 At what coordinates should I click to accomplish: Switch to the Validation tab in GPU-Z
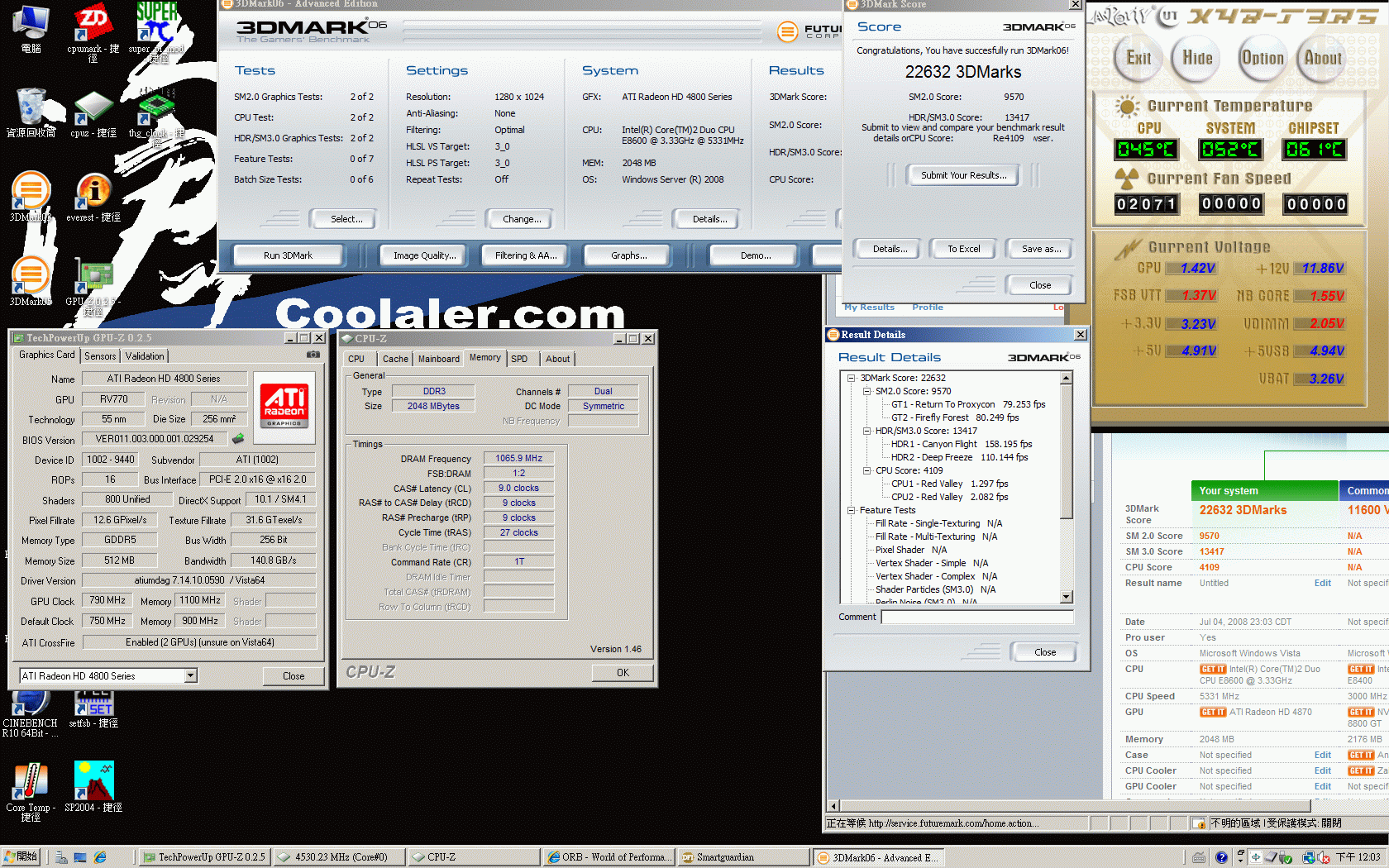coord(145,356)
